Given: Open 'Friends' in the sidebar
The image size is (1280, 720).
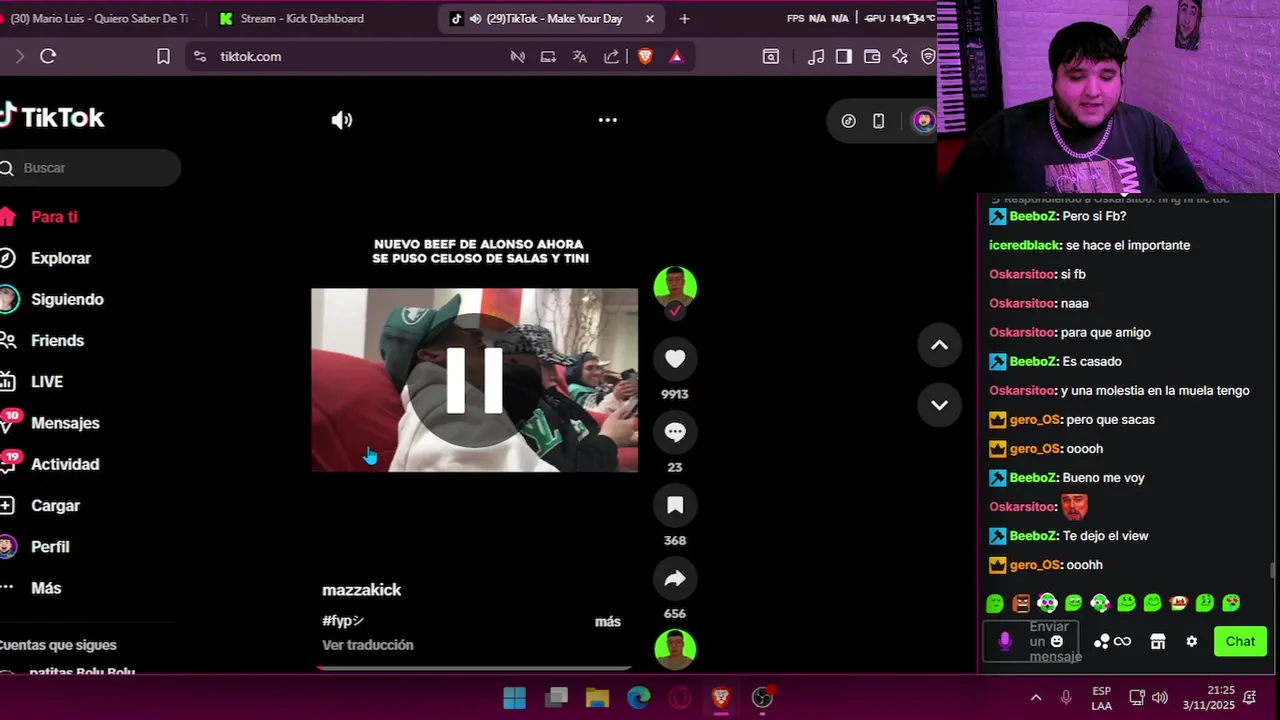Looking at the screenshot, I should point(57,341).
